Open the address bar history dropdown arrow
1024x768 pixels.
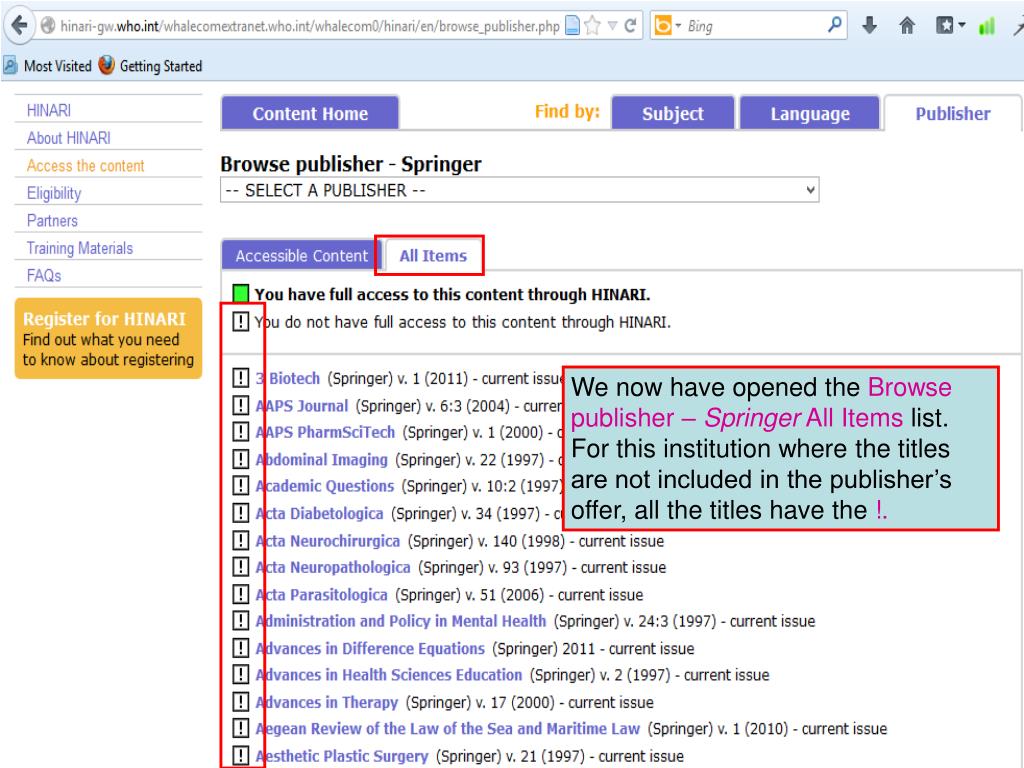point(613,26)
